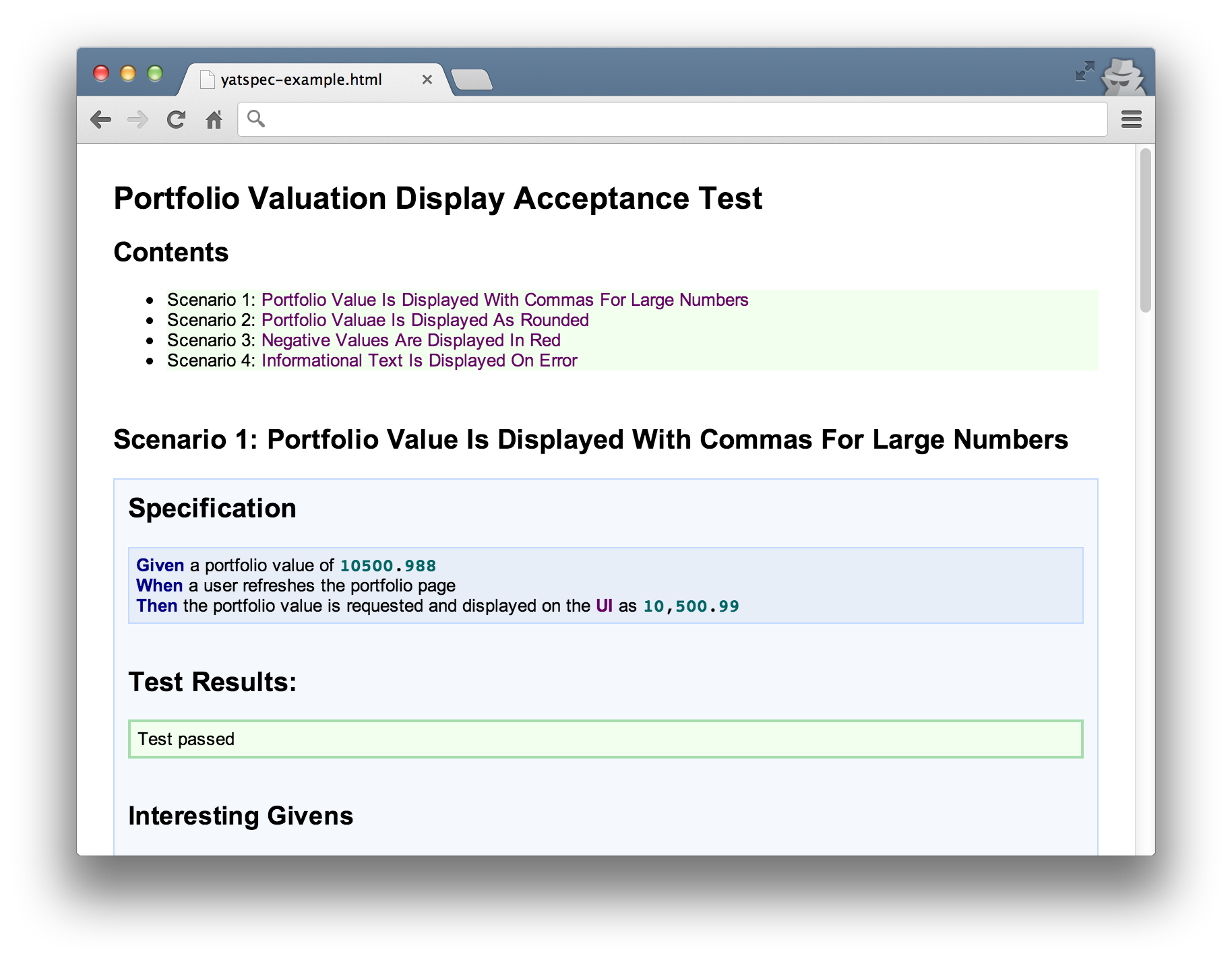Click the expand arrows icon near the spy
Viewport: 1232px width, 962px height.
[1084, 71]
